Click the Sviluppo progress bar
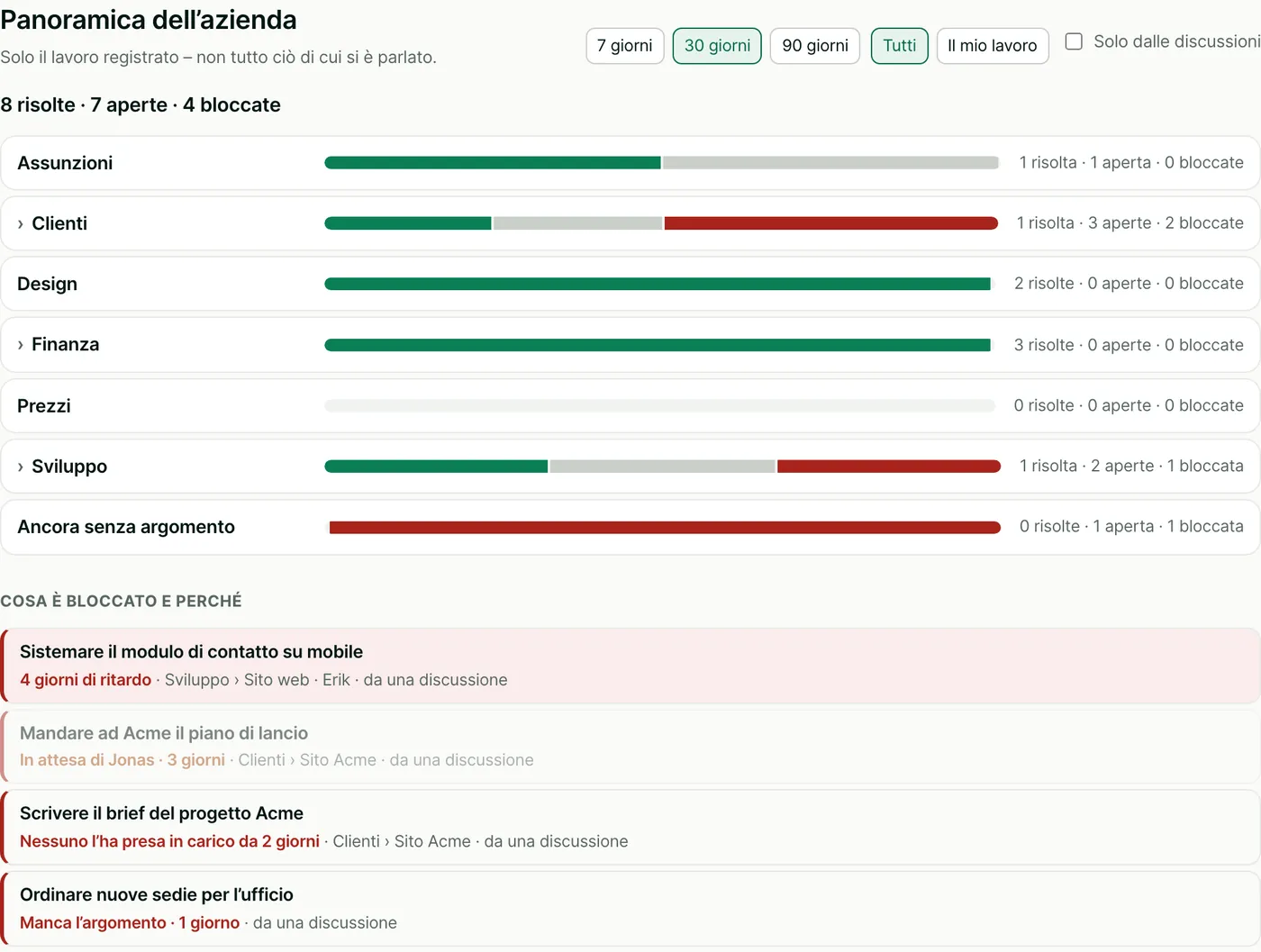The height and width of the screenshot is (952, 1261). pos(662,467)
